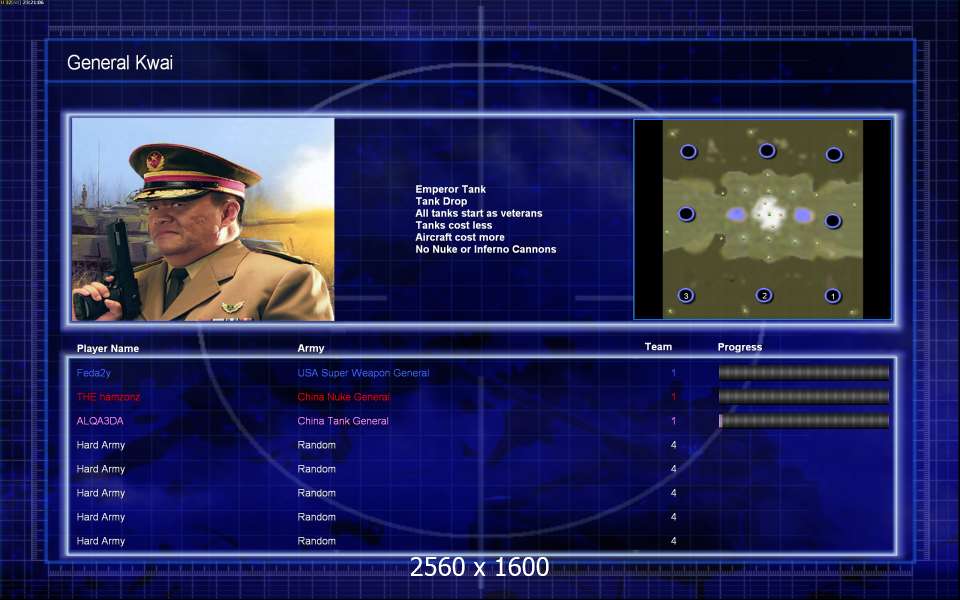The height and width of the screenshot is (600, 960).
Task: Click General Kwai's portrait image
Action: [203, 219]
